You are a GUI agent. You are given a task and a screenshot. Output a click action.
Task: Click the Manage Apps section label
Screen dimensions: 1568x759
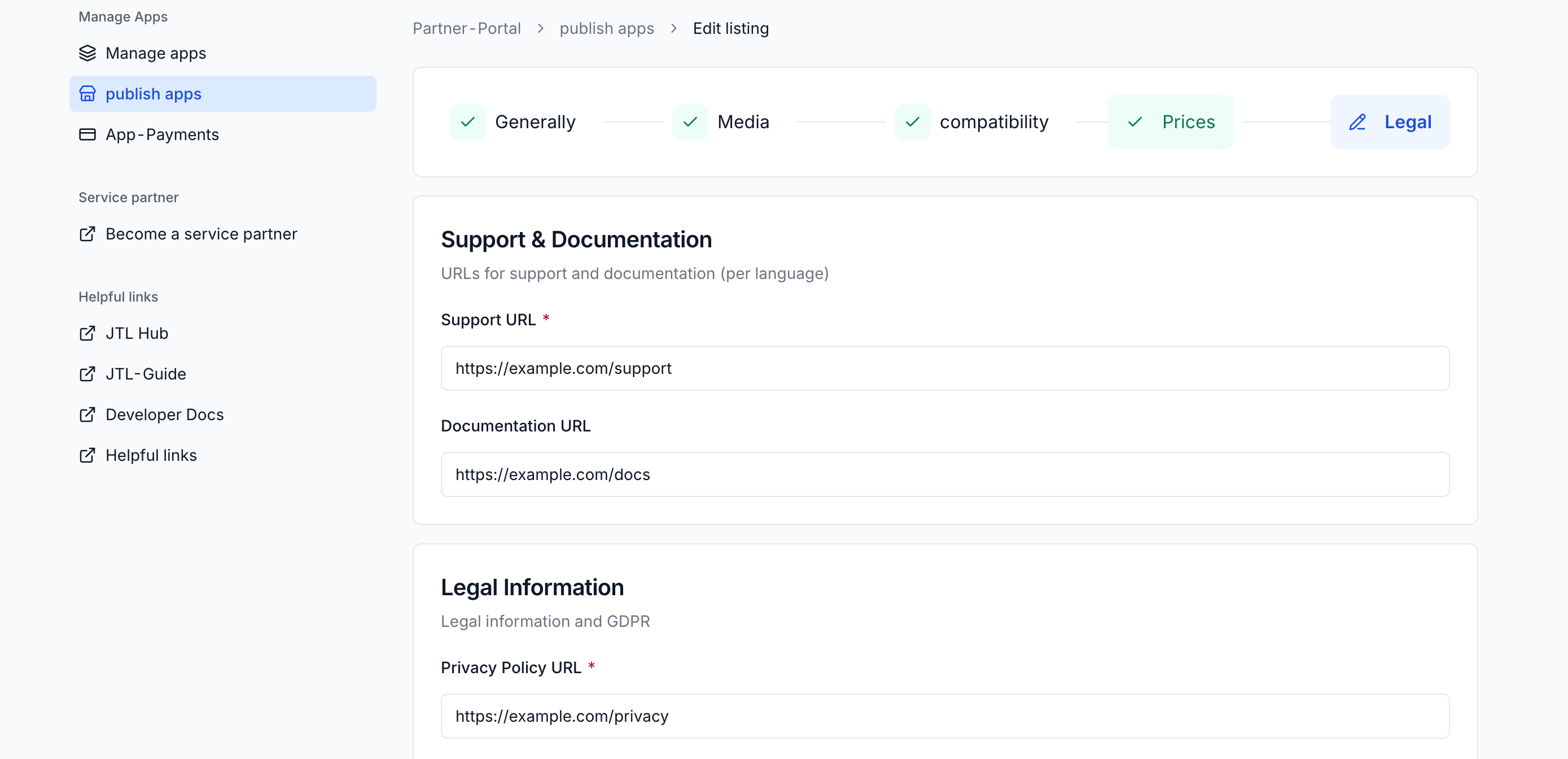click(123, 16)
